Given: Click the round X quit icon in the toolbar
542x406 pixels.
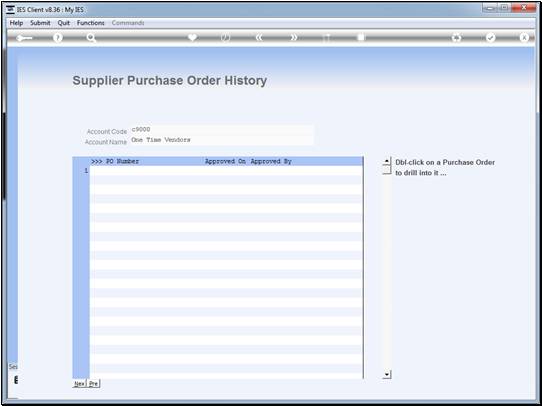Looking at the screenshot, I should 524,38.
